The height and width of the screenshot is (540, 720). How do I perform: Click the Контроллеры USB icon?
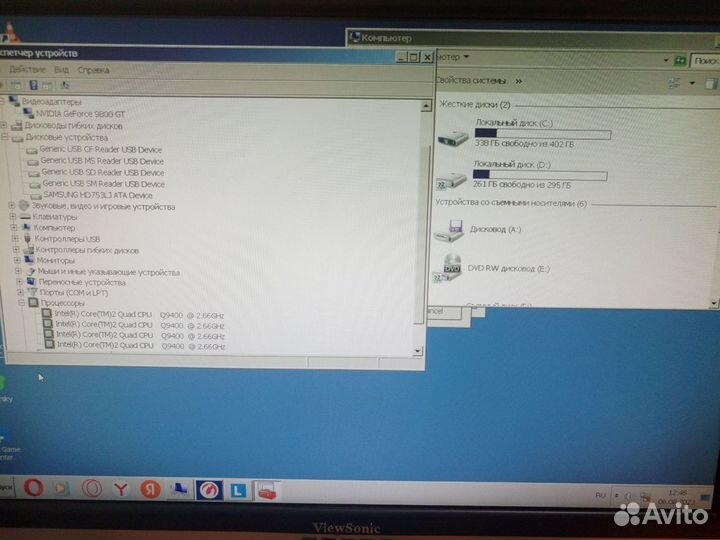click(x=27, y=239)
